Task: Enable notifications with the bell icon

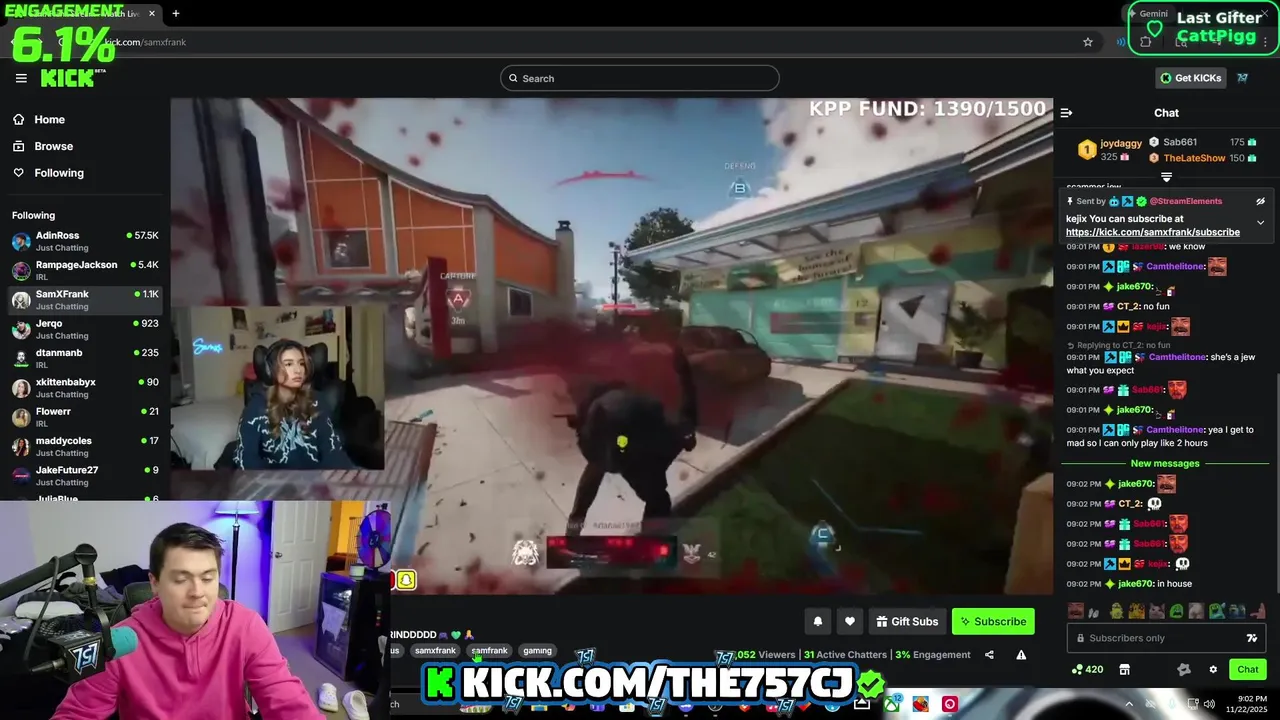Action: (818, 621)
